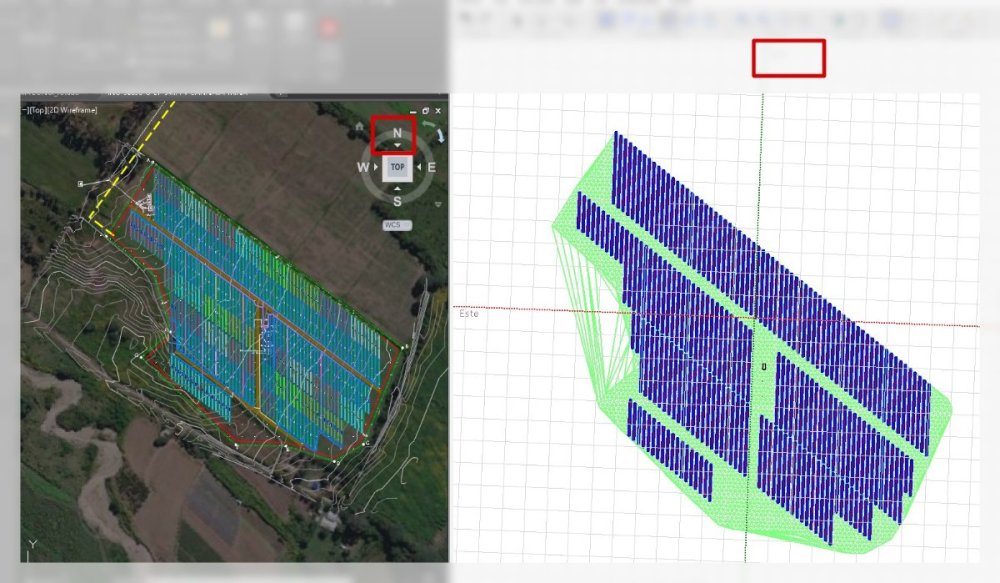Click the small arrow above S on ViewCube
The image size is (1000, 583).
pos(397,187)
